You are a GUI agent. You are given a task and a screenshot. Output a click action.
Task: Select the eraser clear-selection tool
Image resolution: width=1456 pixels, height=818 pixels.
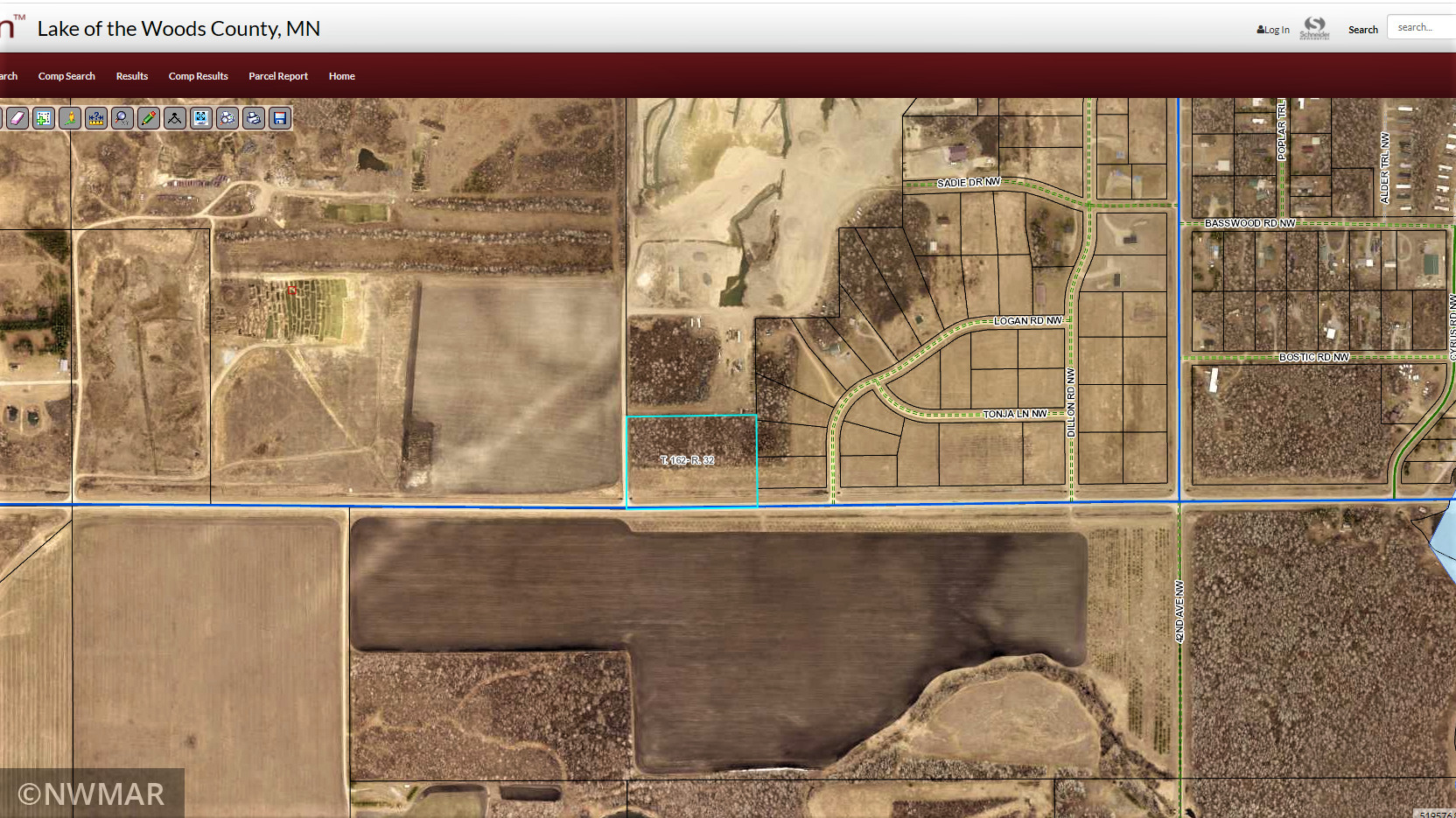click(17, 118)
